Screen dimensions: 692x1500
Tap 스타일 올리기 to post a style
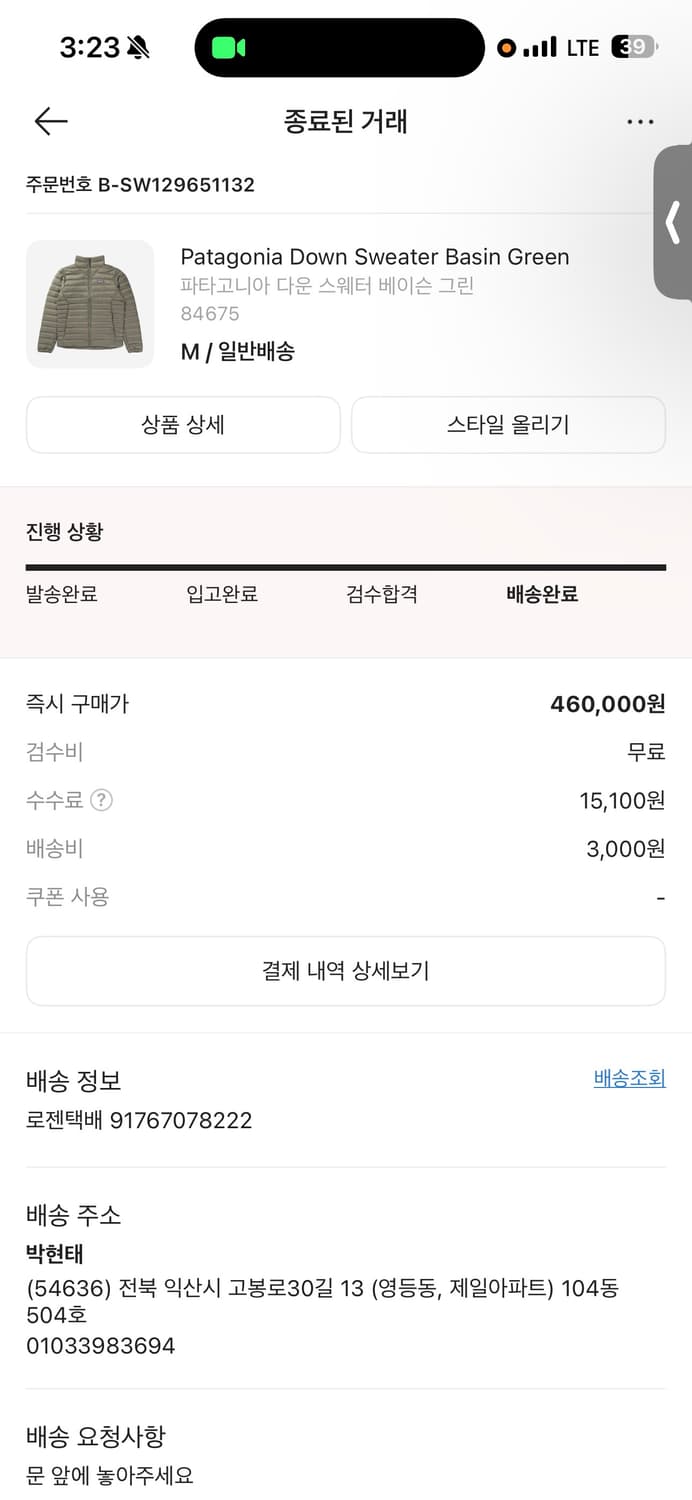509,424
